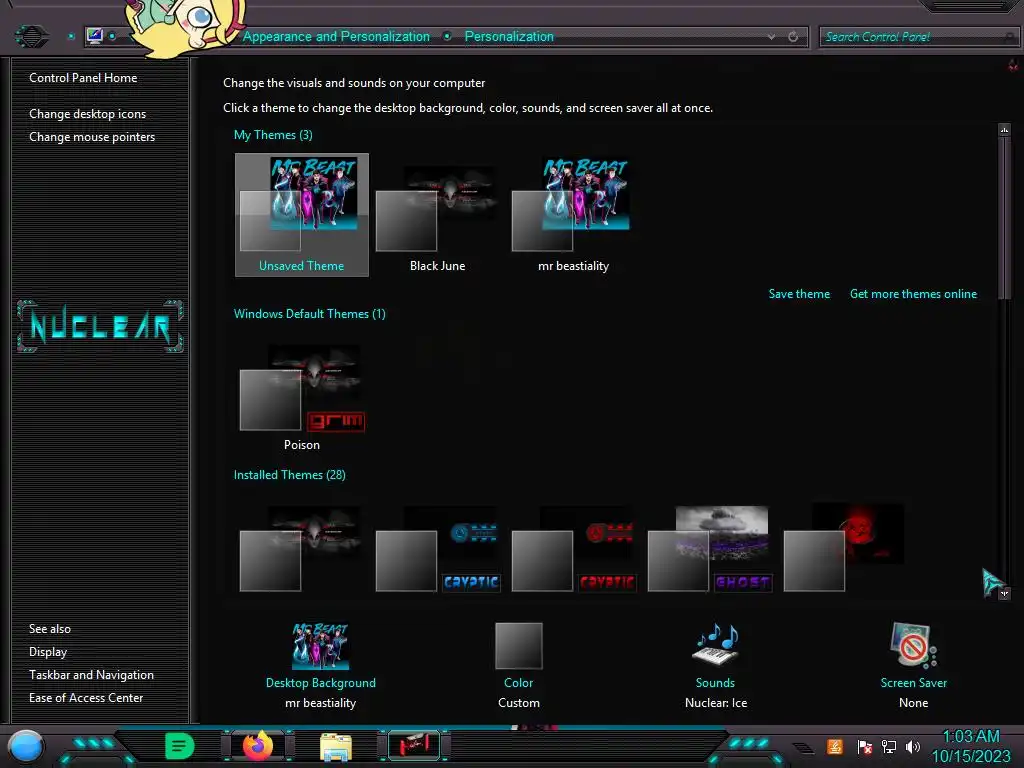Click the Installed Themes (28) heading
The width and height of the screenshot is (1024, 768).
point(289,475)
